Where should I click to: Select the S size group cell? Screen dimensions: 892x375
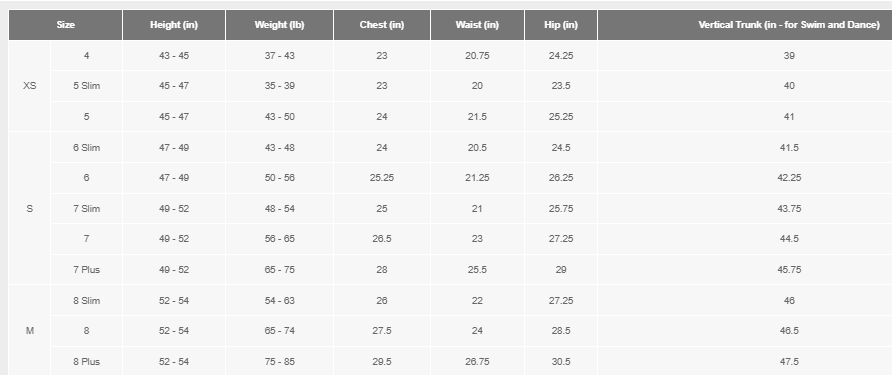pyautogui.click(x=30, y=208)
